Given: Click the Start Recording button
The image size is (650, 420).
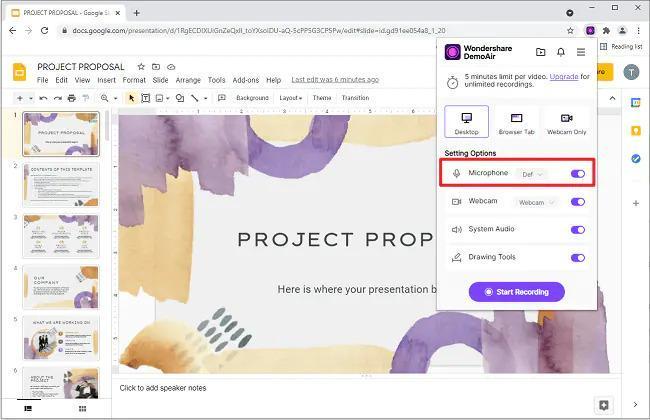Looking at the screenshot, I should (517, 292).
